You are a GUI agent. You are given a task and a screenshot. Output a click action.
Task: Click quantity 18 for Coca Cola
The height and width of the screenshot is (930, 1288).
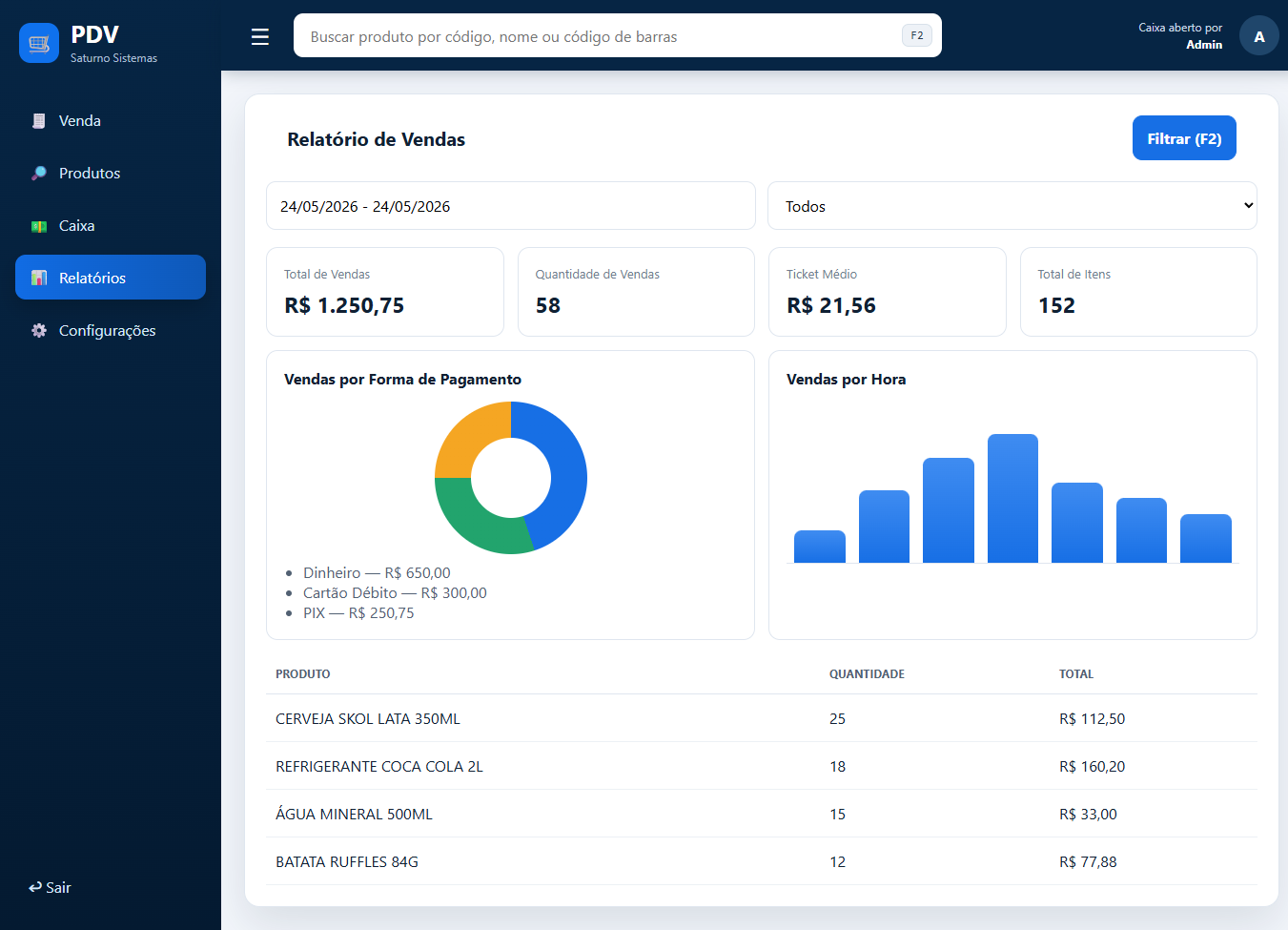[x=837, y=766]
